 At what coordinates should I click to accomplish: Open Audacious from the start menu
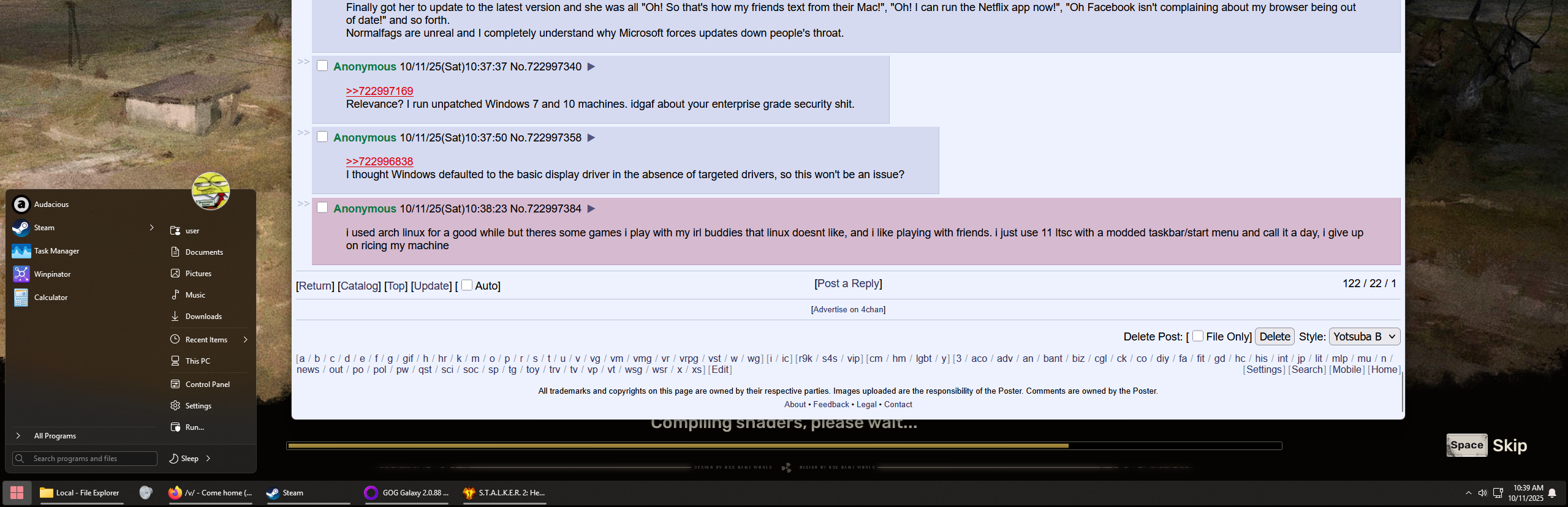point(84,205)
